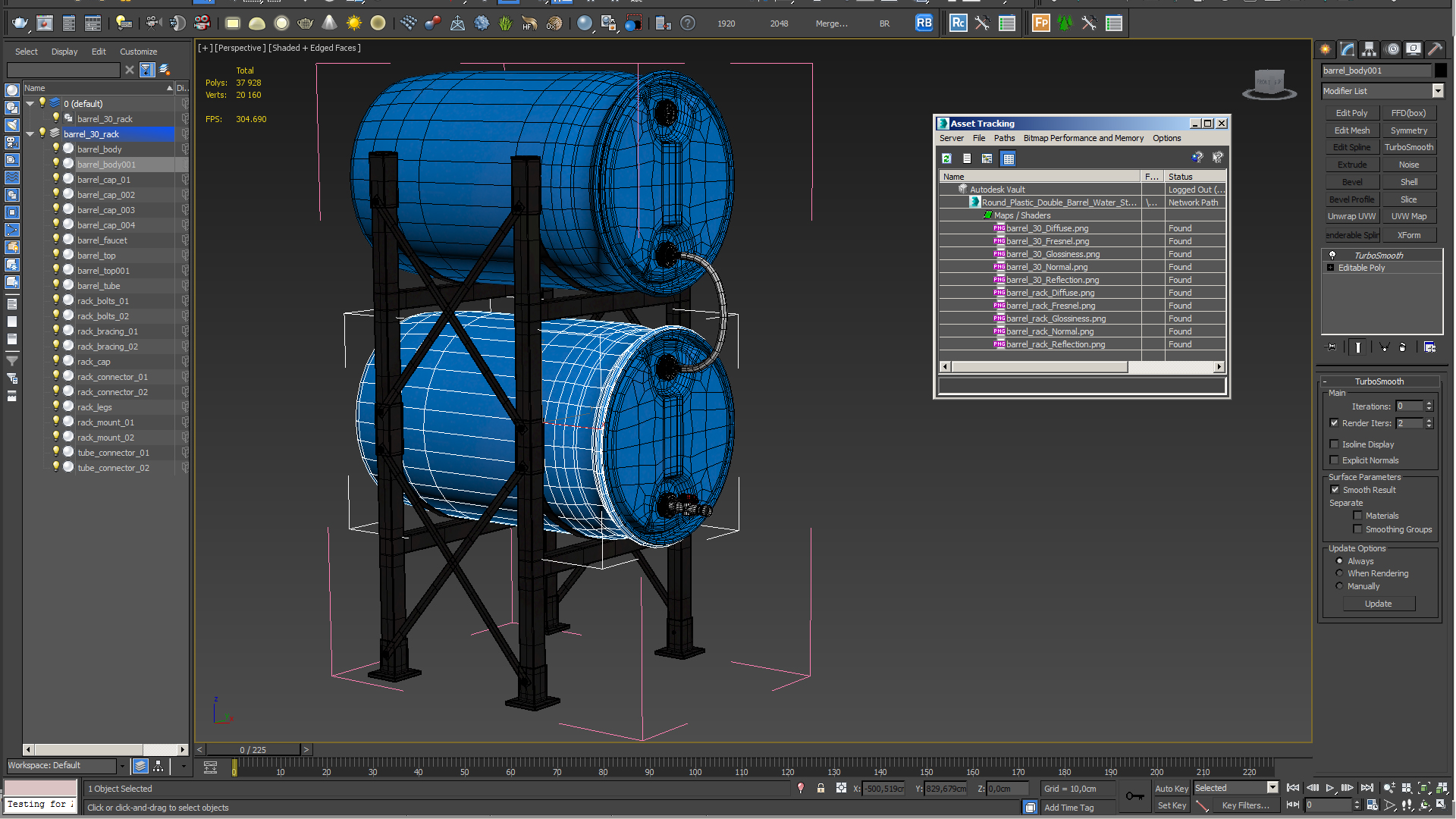
Task: Click the teapot render production icon
Action: (x=20, y=24)
